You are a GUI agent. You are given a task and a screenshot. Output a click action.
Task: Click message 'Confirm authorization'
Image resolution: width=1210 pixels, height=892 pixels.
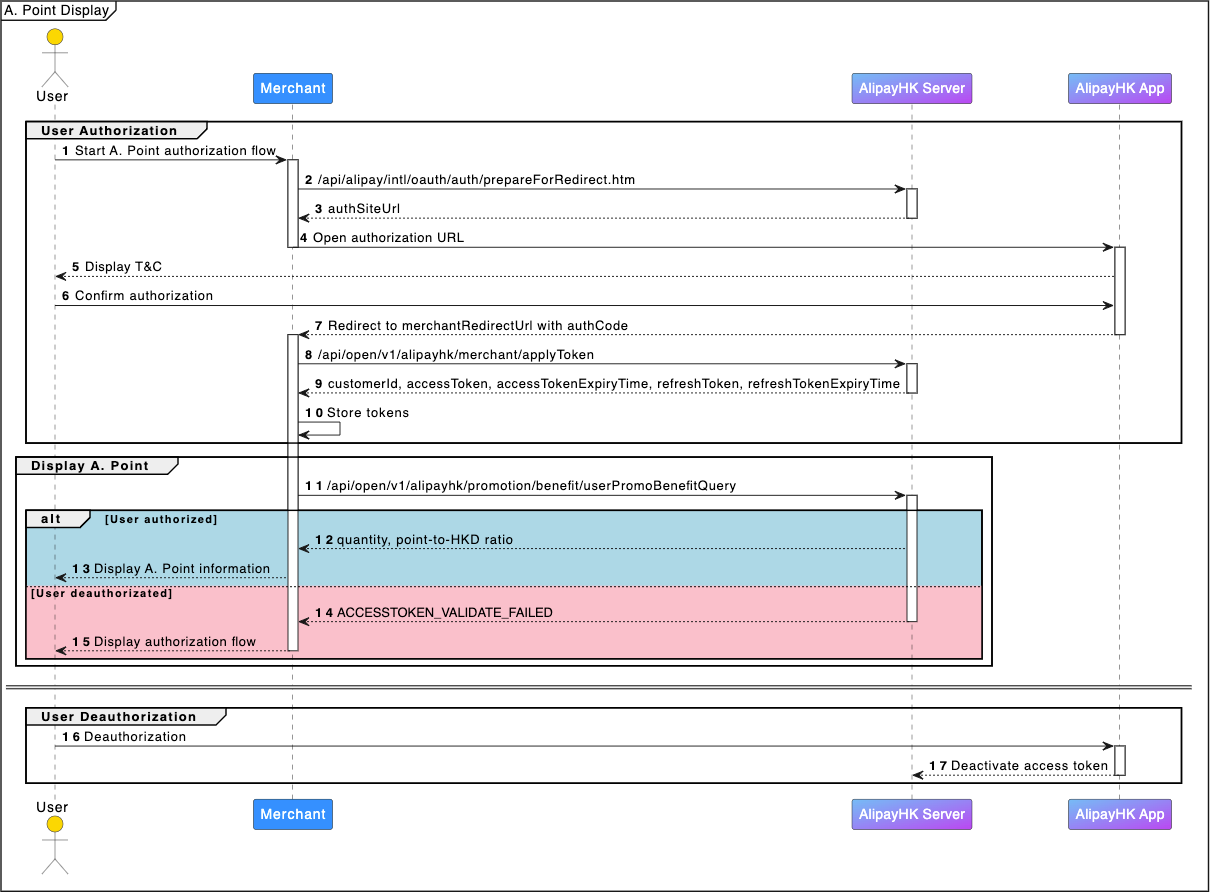(x=144, y=296)
